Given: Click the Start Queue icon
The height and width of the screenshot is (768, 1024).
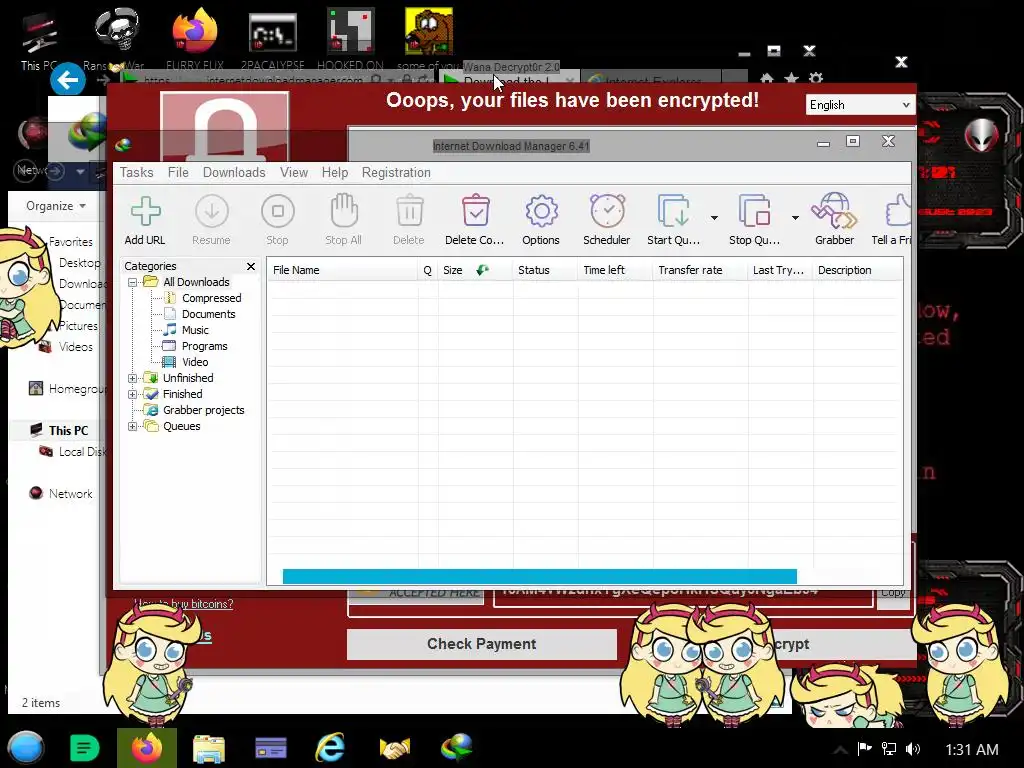Looking at the screenshot, I should tap(673, 212).
